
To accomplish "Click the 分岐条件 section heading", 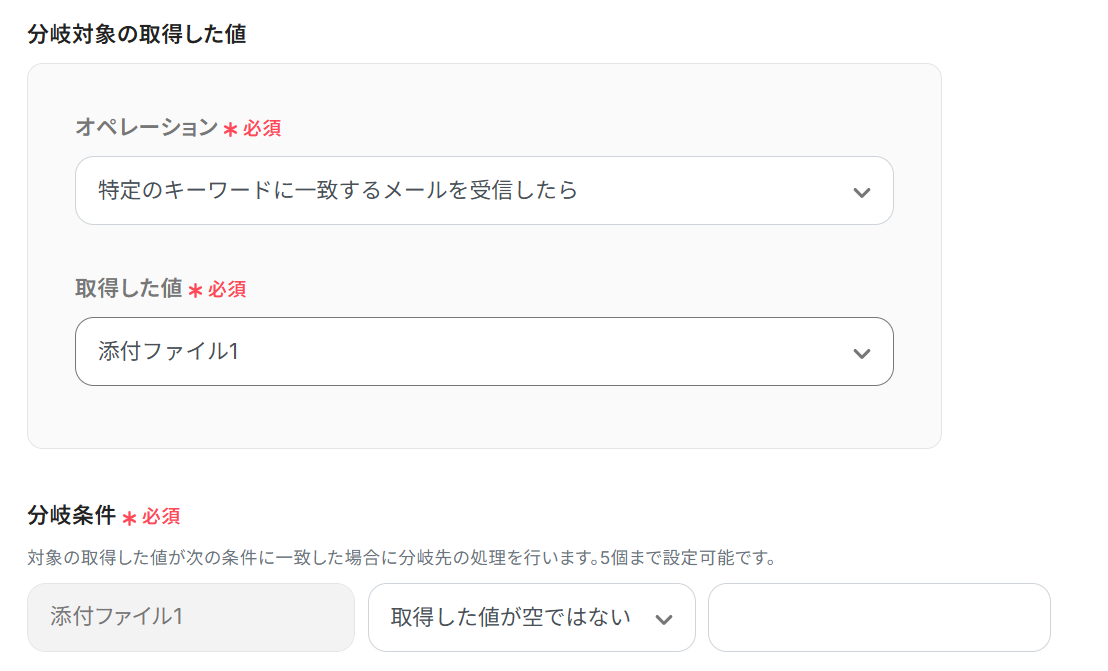I will (x=71, y=516).
